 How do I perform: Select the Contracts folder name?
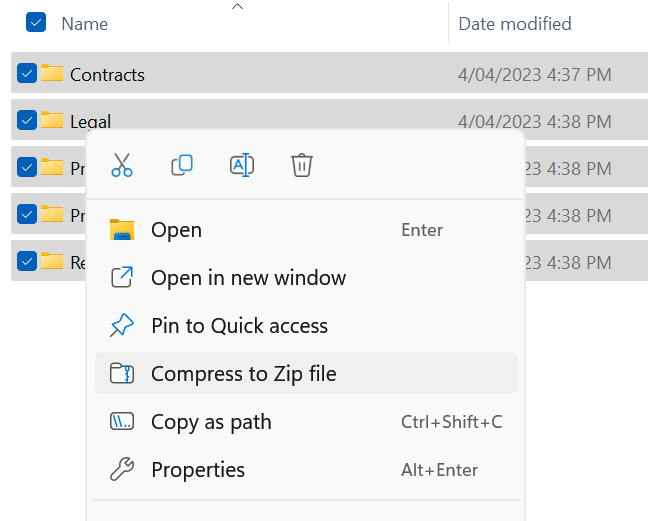[107, 75]
